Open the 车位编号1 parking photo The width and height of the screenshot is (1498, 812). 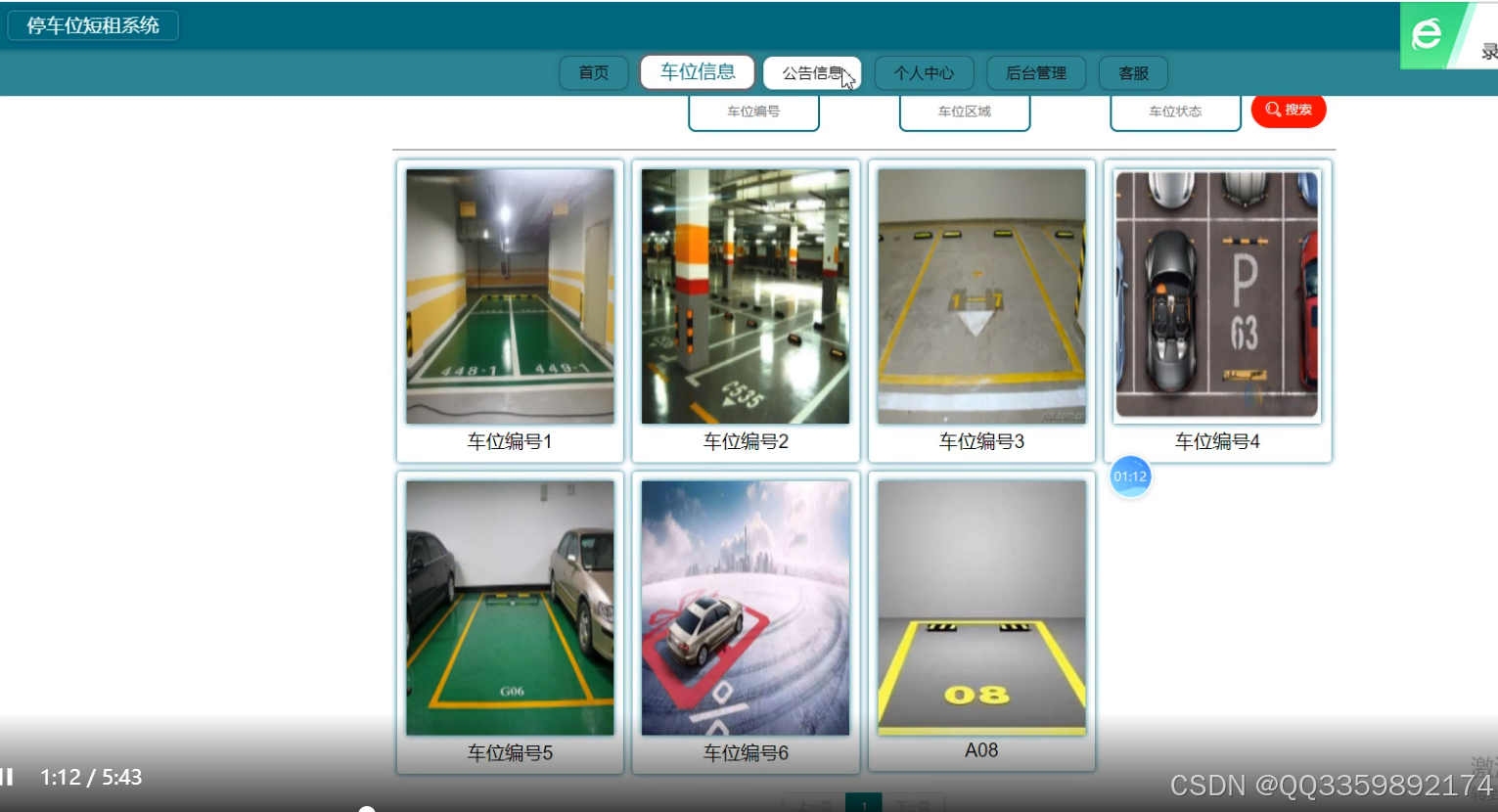click(x=510, y=296)
